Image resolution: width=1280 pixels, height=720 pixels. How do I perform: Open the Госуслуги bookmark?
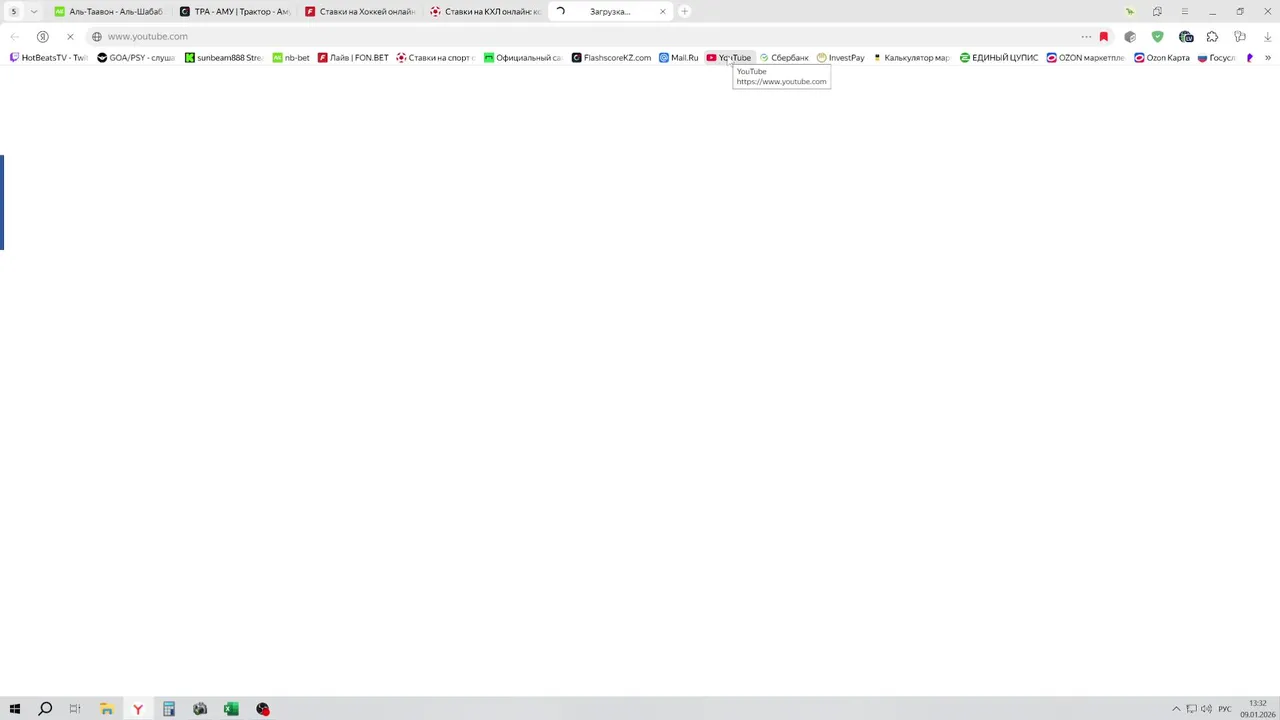point(1217,57)
